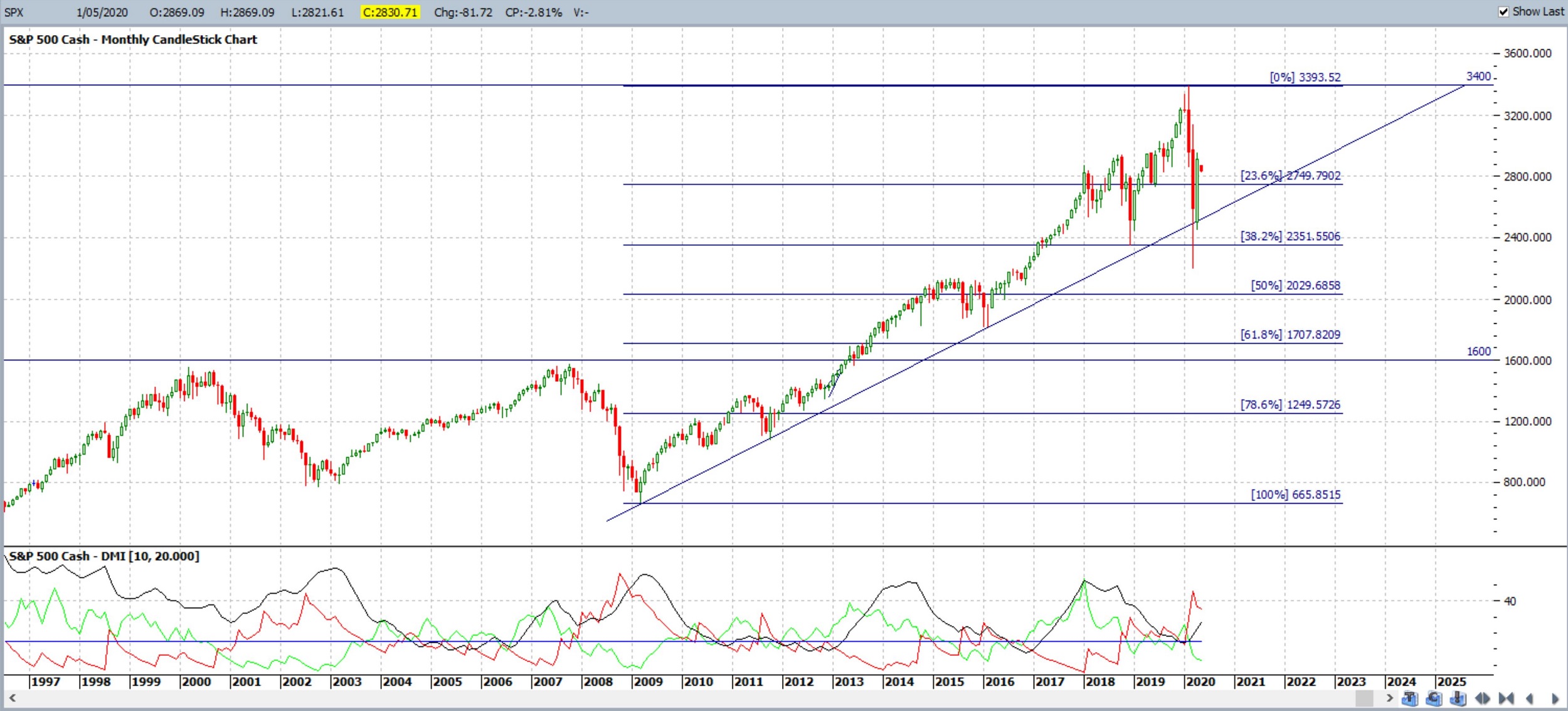Click the date 1/05/2020 in header
This screenshot has width=1568, height=711.
[102, 13]
